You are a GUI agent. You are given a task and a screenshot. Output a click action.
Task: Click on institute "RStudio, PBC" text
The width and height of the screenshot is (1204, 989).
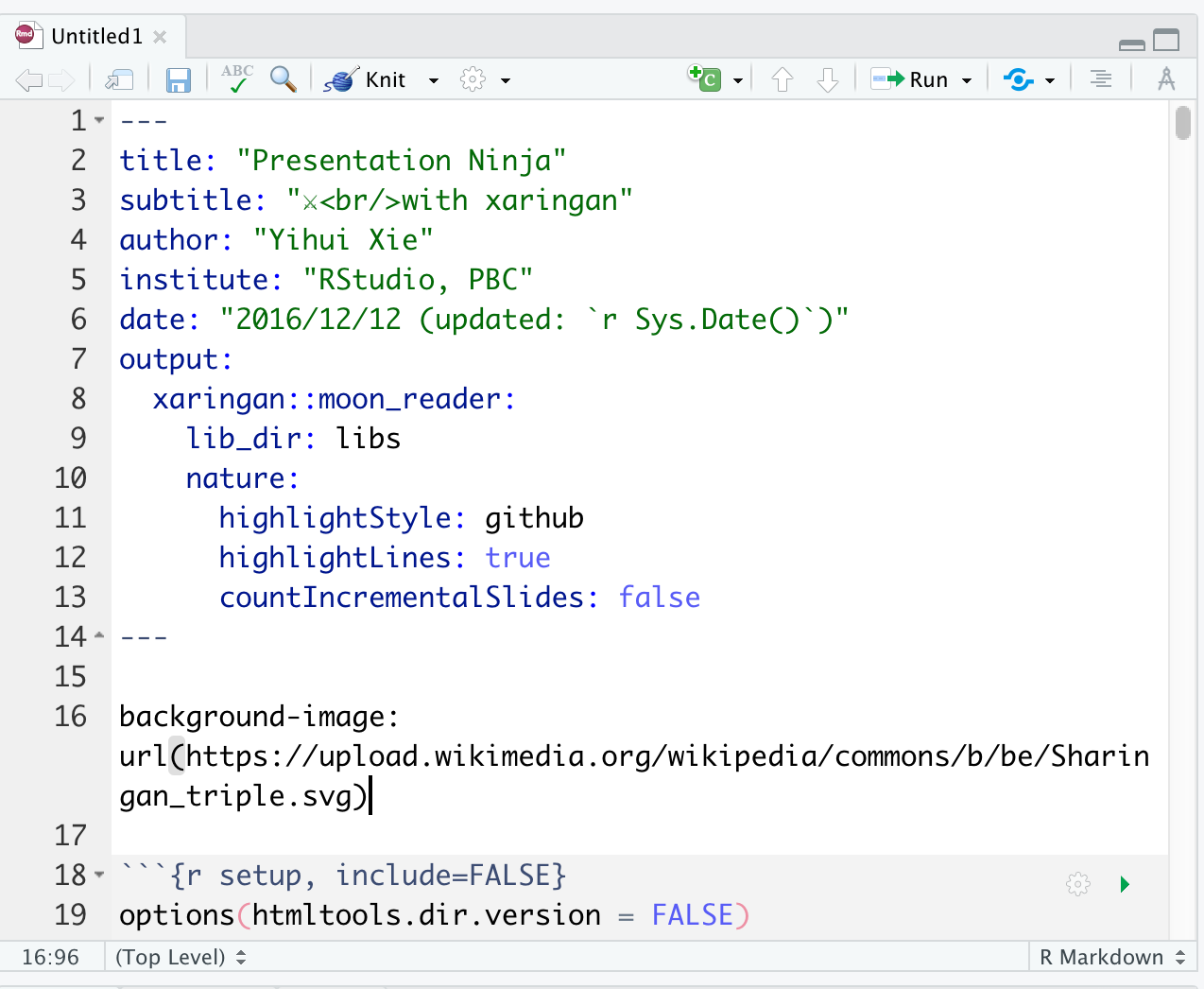(x=418, y=280)
